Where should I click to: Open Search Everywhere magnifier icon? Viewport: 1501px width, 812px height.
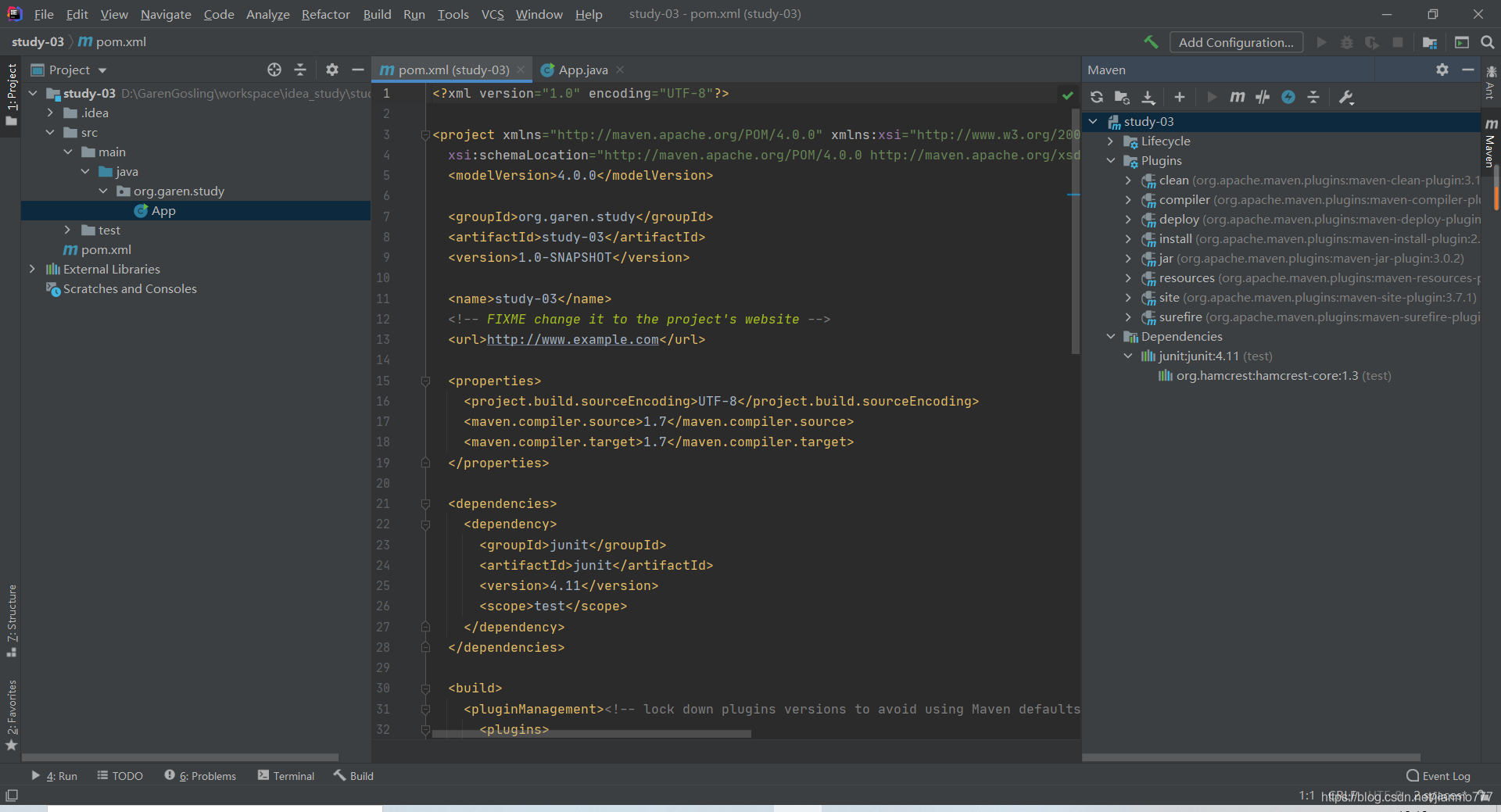[1488, 42]
